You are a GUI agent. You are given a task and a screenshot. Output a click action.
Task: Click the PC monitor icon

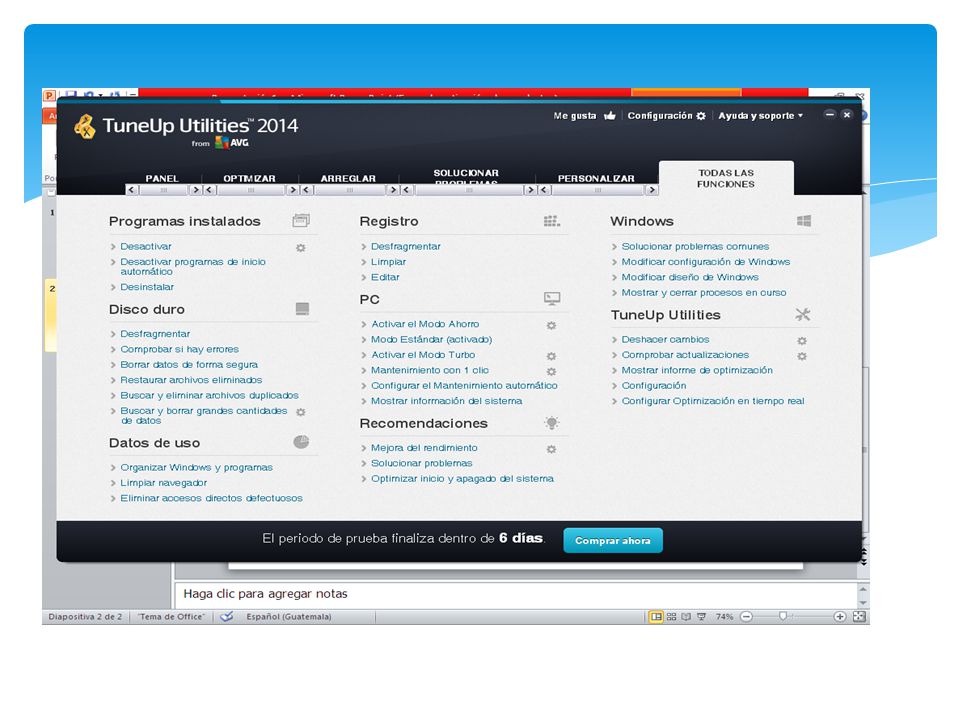pos(552,298)
